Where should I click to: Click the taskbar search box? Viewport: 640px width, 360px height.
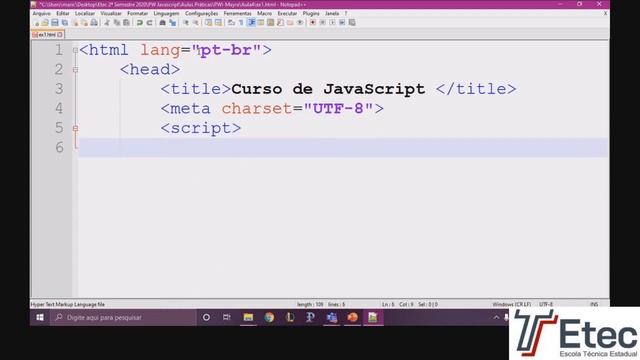tap(123, 317)
